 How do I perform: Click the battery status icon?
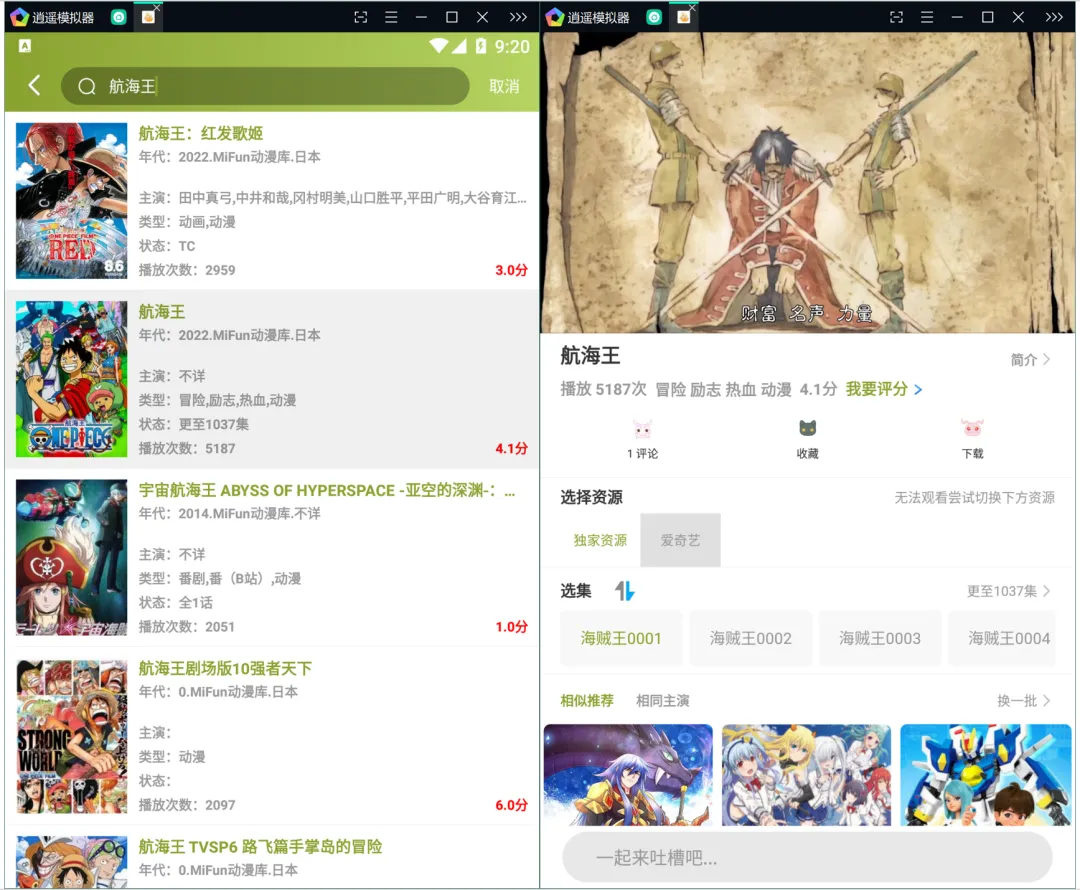(x=481, y=46)
